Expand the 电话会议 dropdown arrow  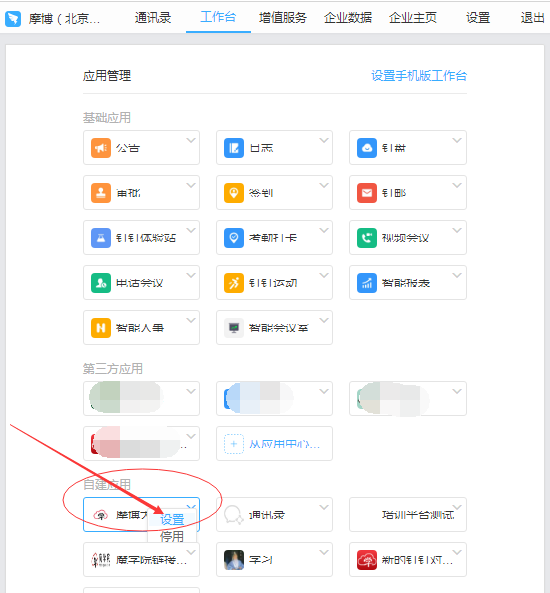191,275
